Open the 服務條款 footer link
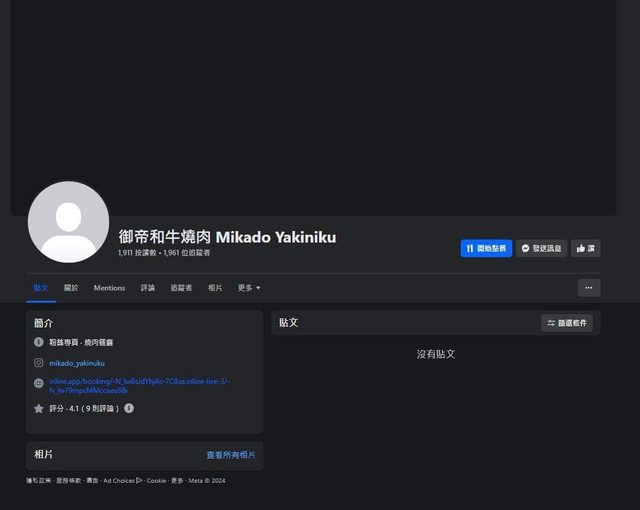640x510 pixels. pos(69,481)
